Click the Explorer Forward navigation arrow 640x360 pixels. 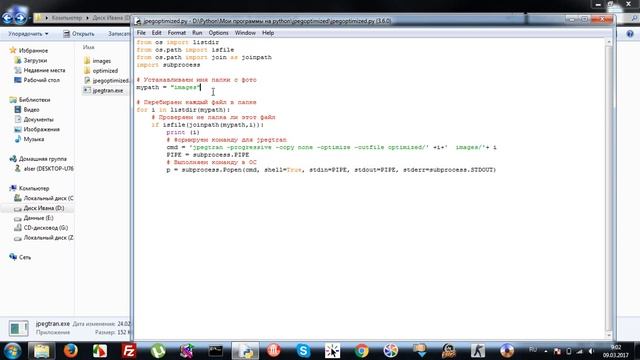point(20,18)
